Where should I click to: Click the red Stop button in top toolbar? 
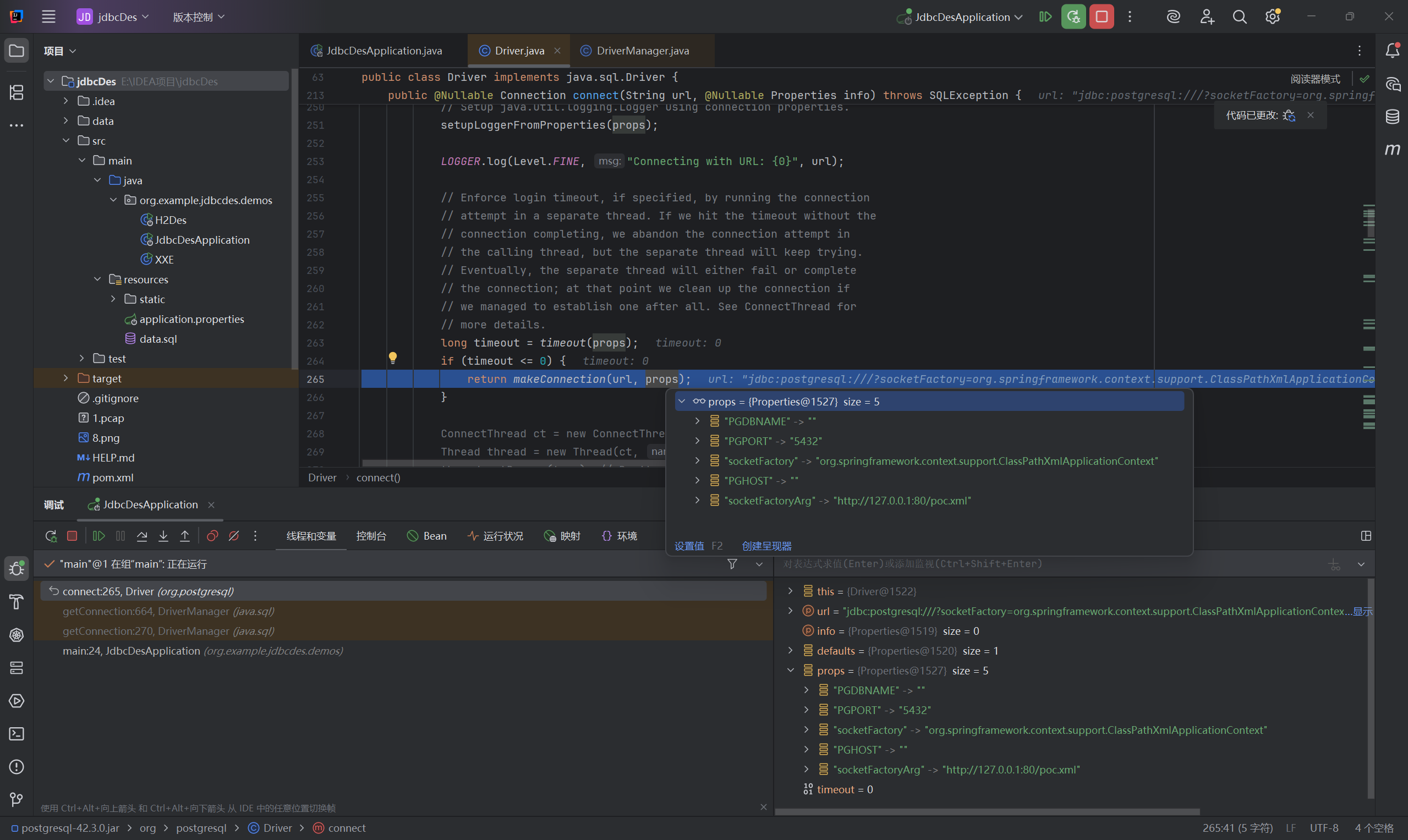1101,17
